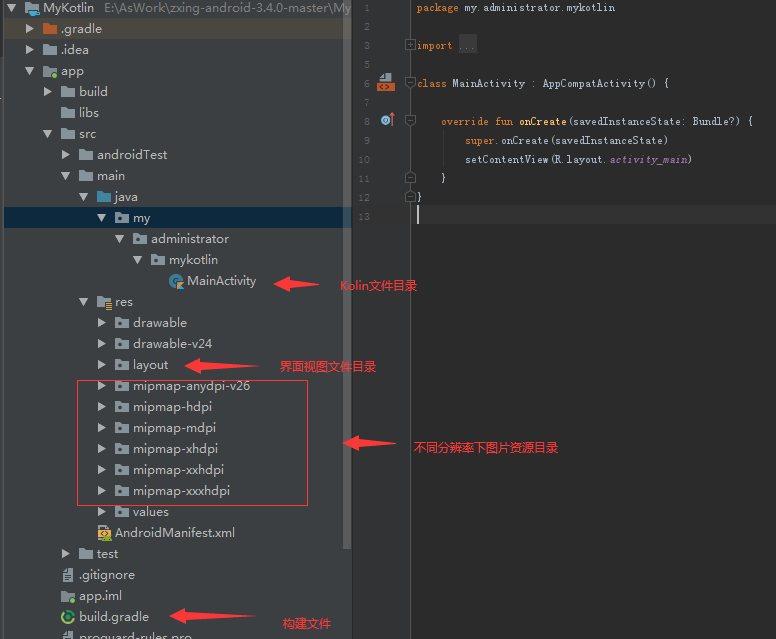This screenshot has height=639, width=776.
Task: Click the libs folder icon
Action: [x=68, y=113]
